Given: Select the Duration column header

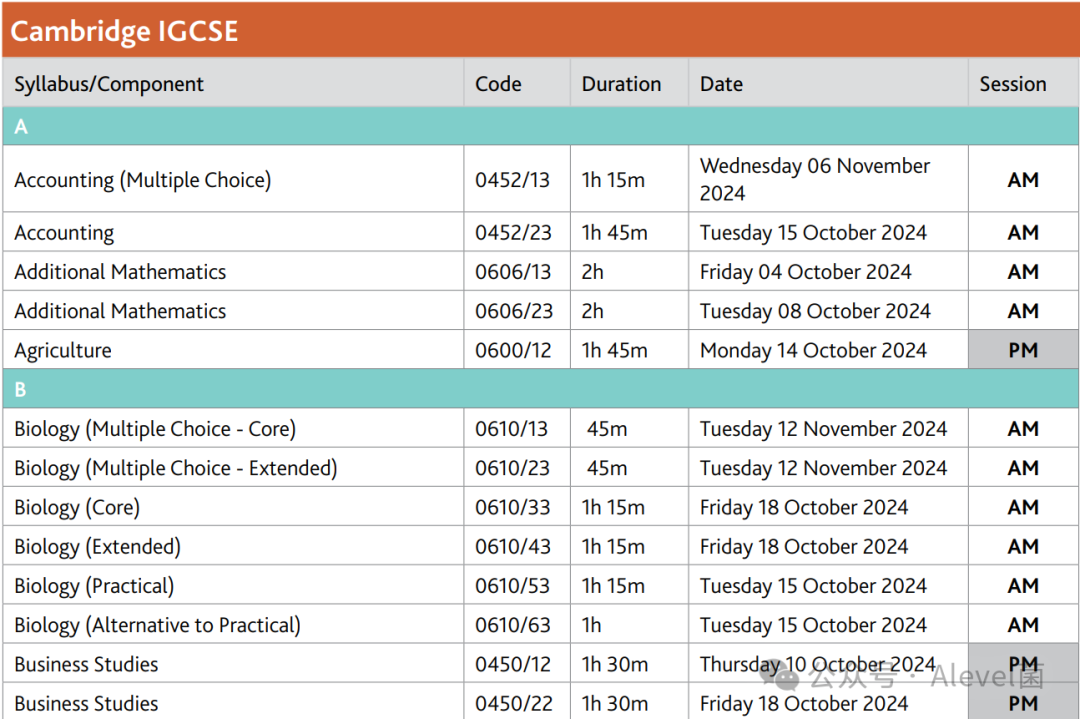Looking at the screenshot, I should pos(621,84).
